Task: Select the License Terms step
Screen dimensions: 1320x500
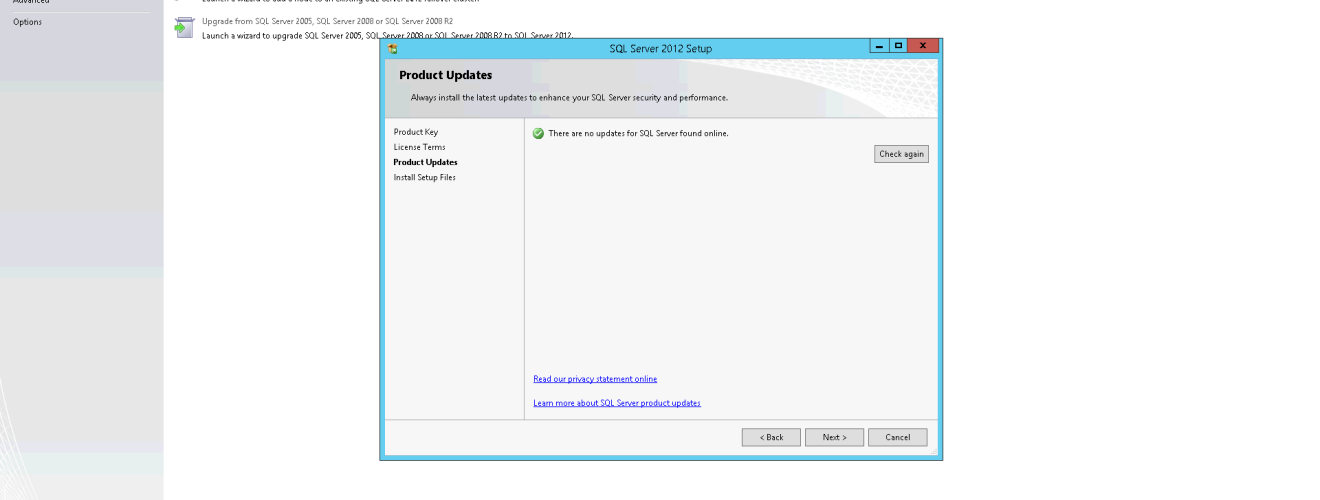Action: (419, 147)
